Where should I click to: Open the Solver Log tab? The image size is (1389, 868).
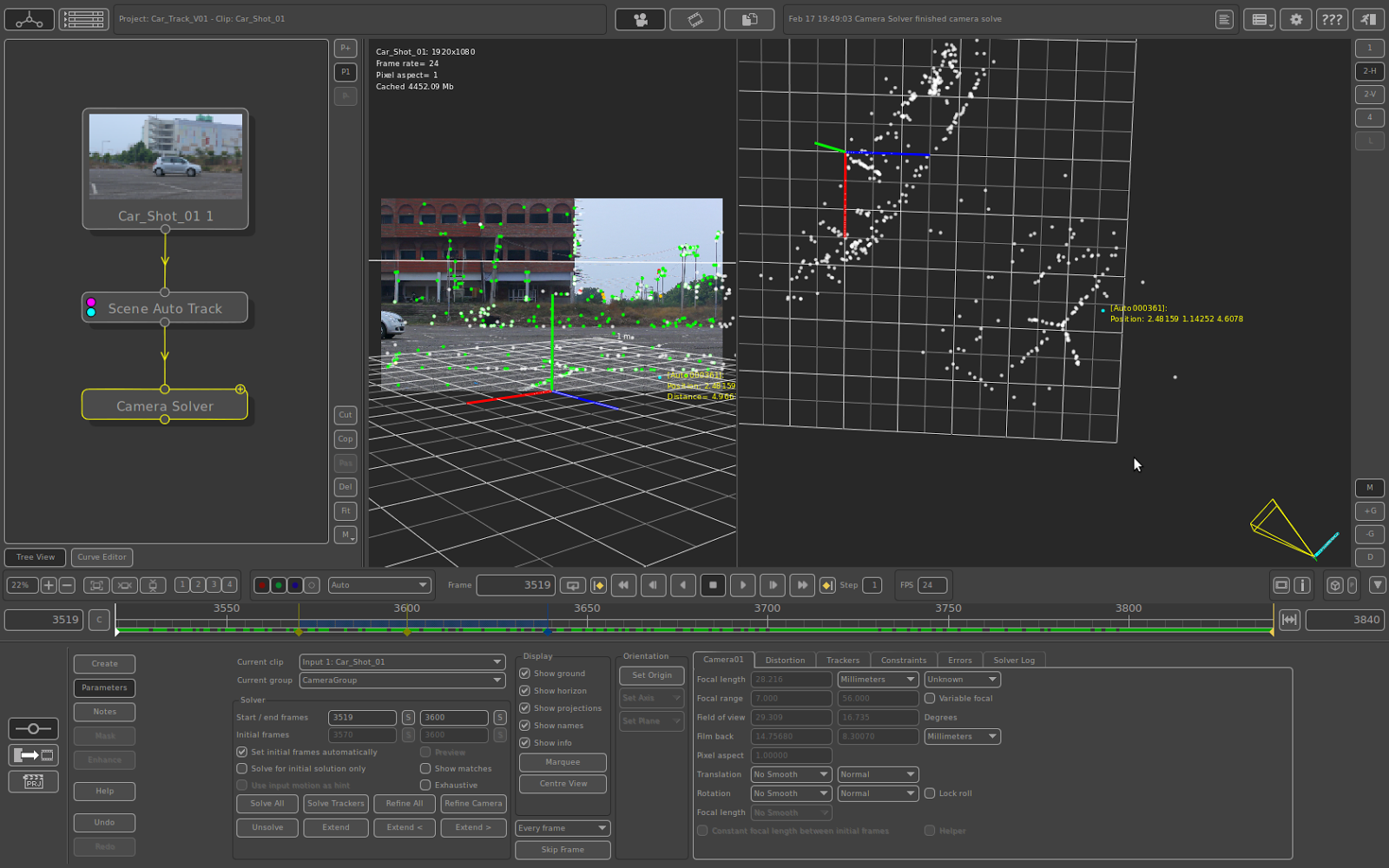(x=1013, y=661)
